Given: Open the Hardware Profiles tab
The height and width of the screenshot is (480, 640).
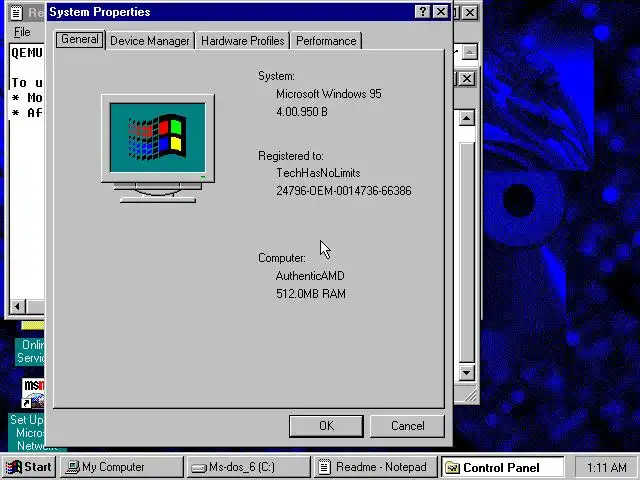Looking at the screenshot, I should (x=242, y=41).
